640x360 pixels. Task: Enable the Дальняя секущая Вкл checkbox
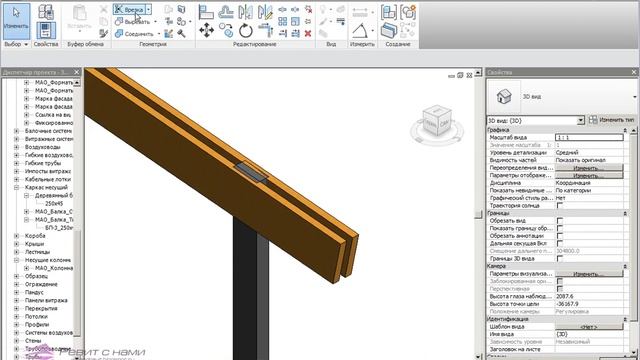(560, 243)
